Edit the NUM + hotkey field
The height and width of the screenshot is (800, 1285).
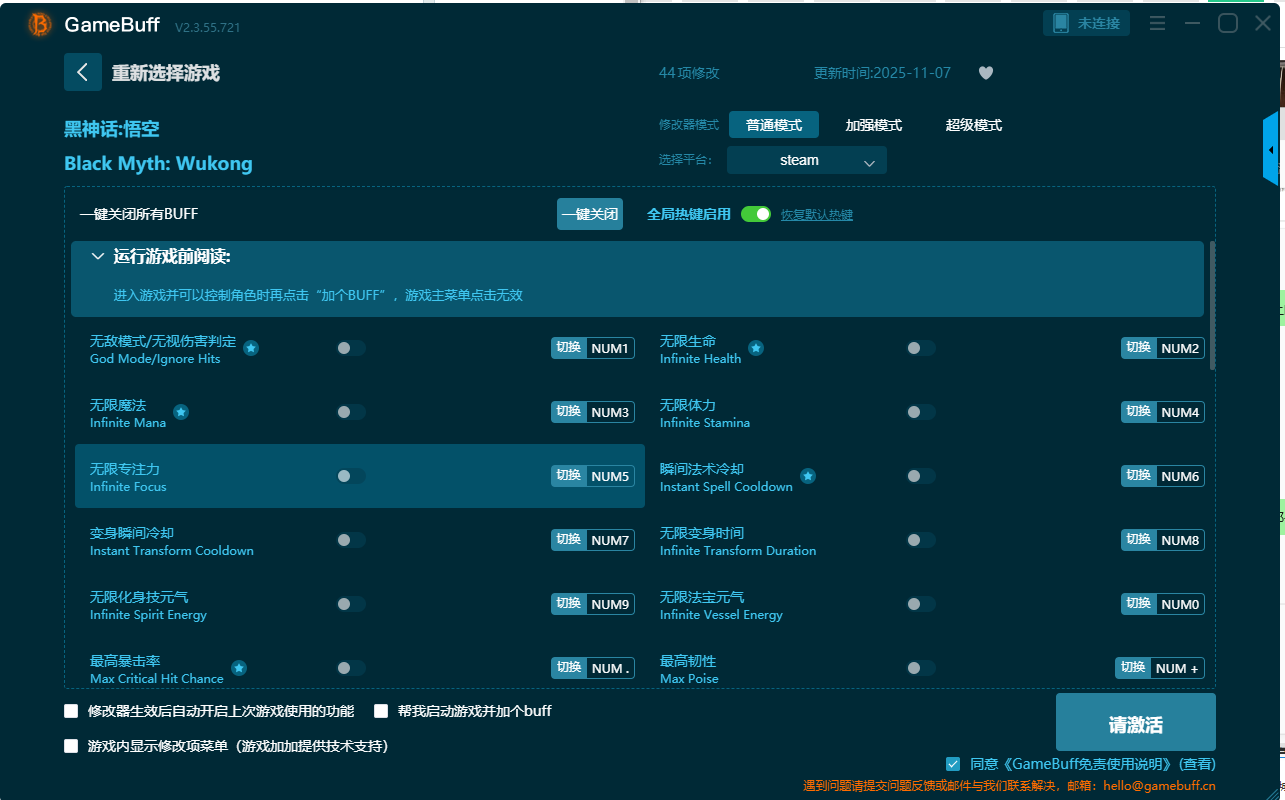click(x=1177, y=668)
